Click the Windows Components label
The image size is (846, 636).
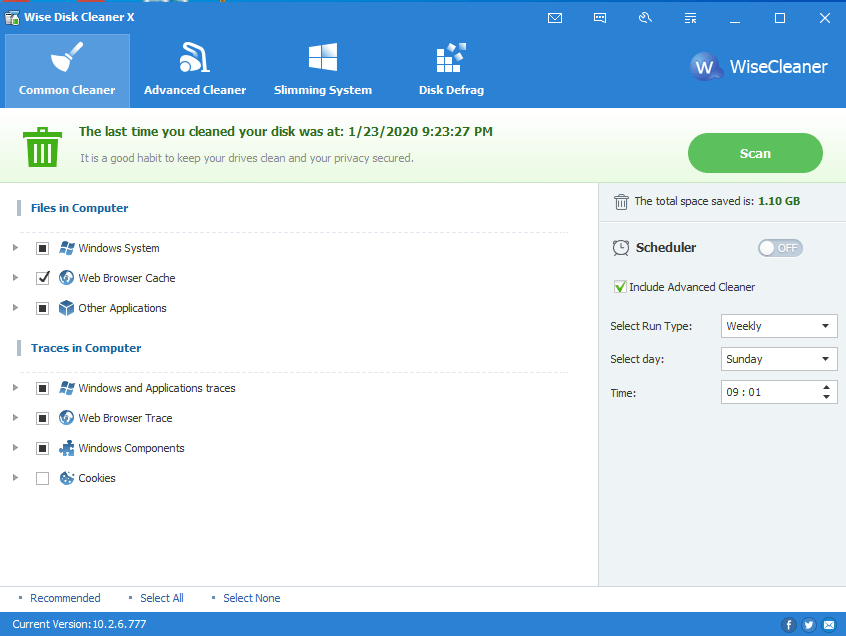pyautogui.click(x=131, y=448)
